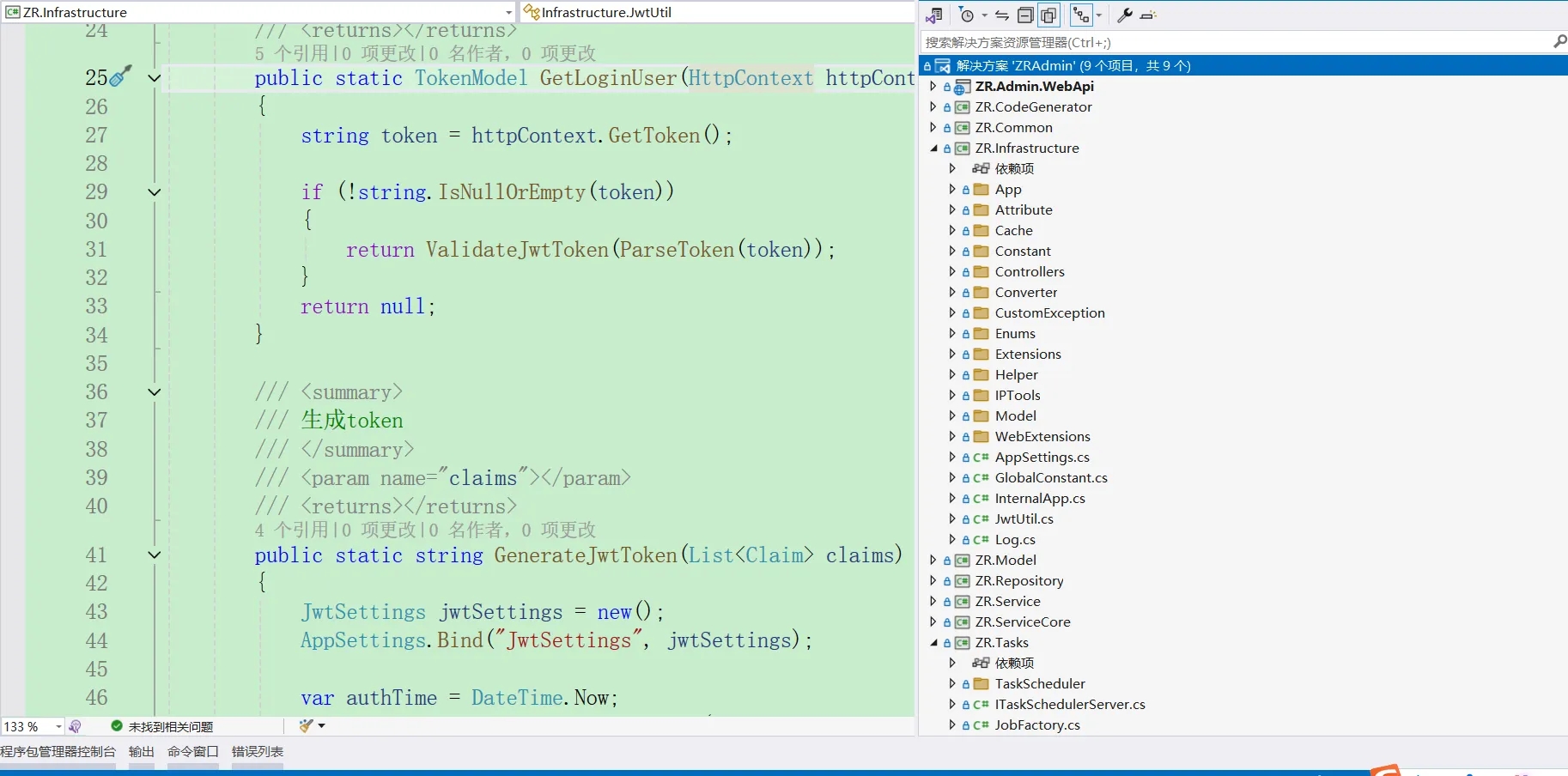Open Properties via the wrench icon
The image size is (1568, 776).
pos(1125,15)
